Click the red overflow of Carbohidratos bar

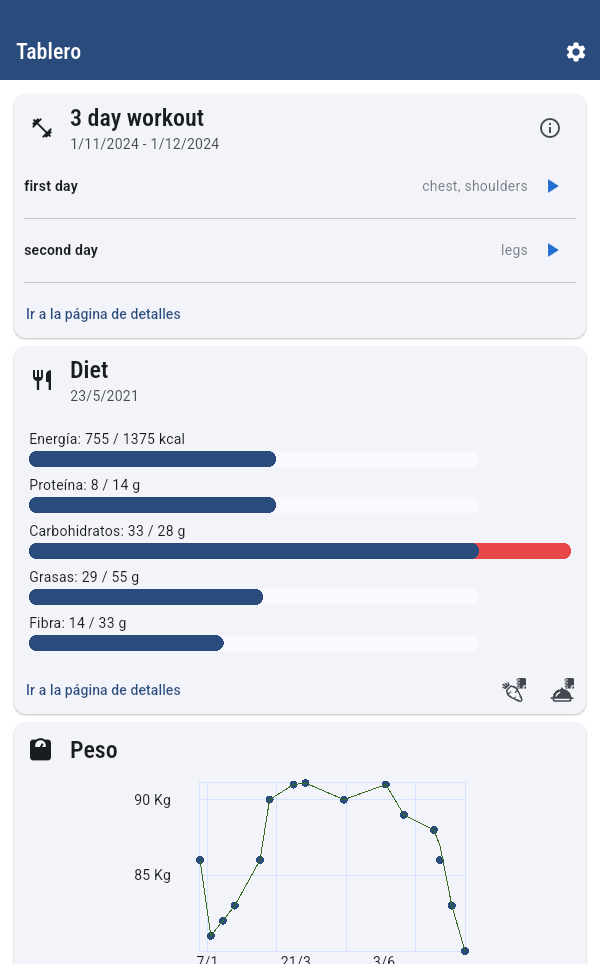click(x=524, y=551)
